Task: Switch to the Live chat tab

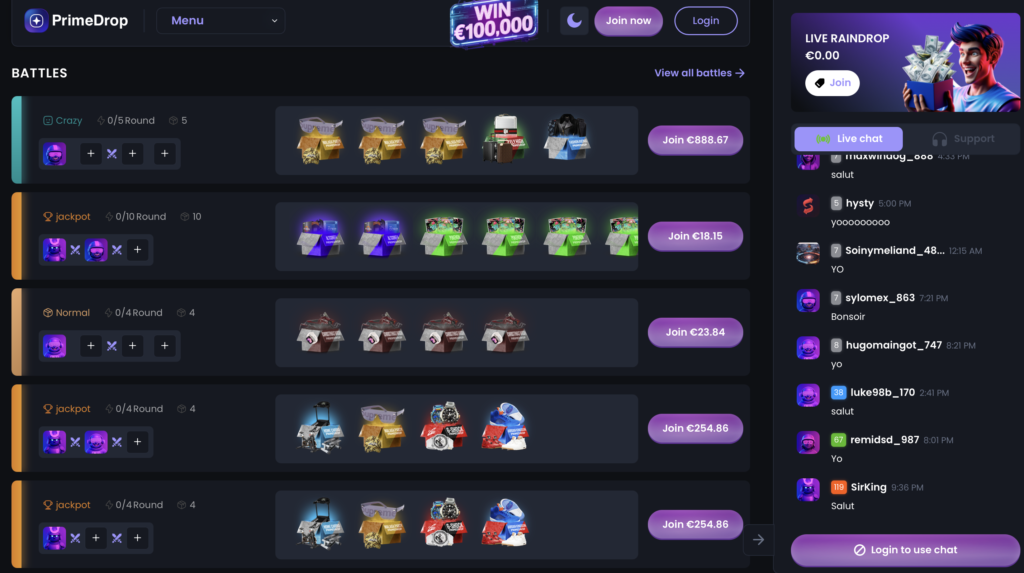Action: coord(848,139)
